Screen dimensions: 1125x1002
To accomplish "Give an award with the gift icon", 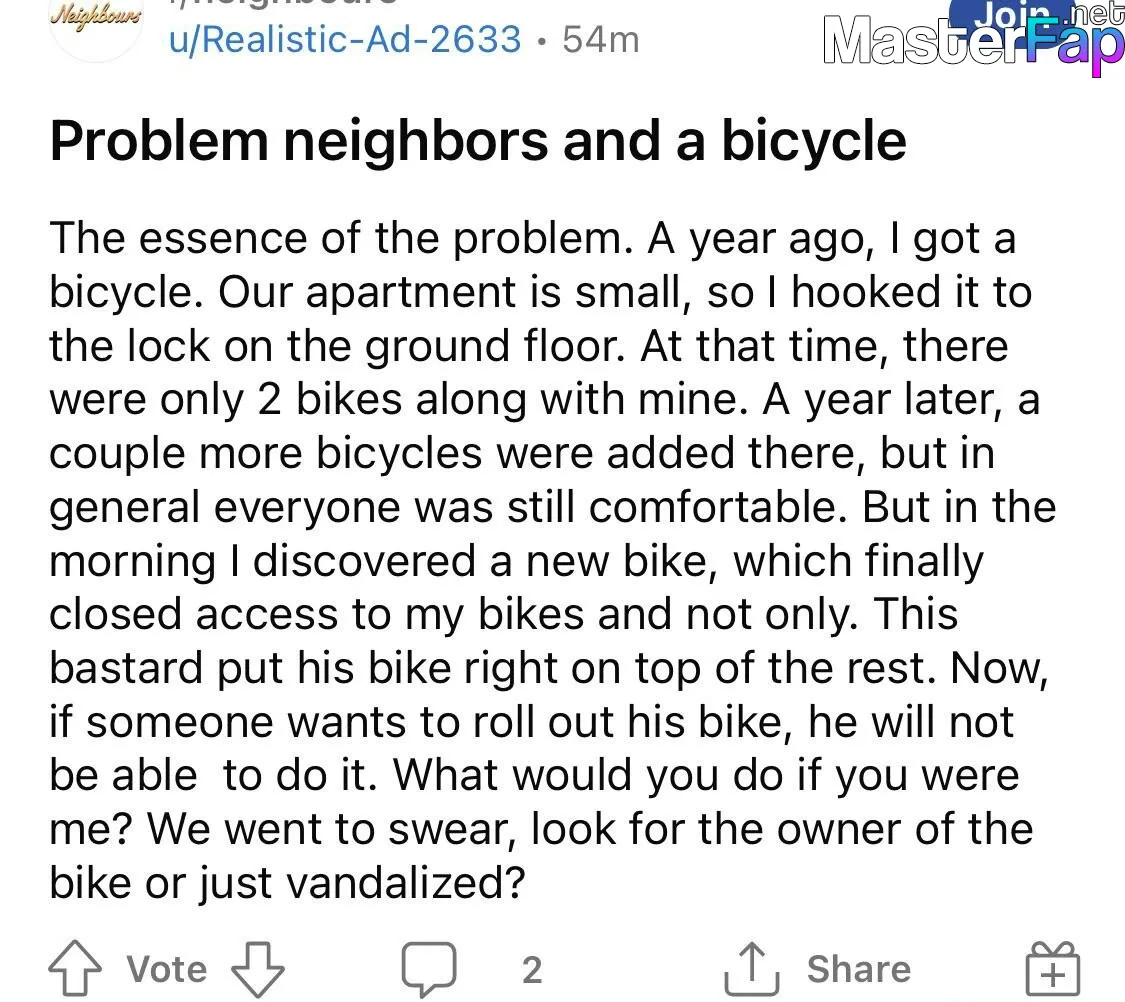I will [x=1053, y=968].
